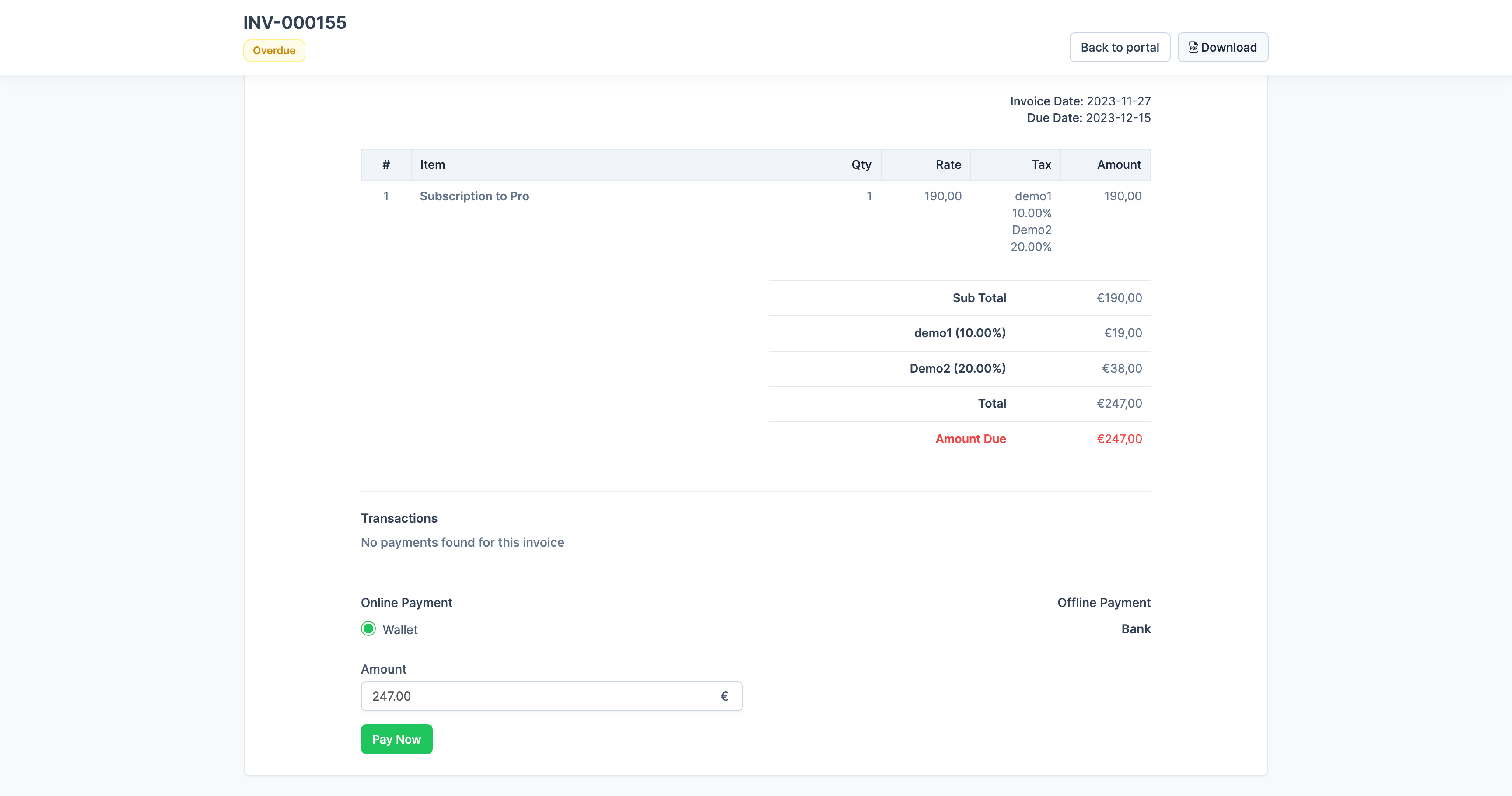This screenshot has height=796, width=1512.
Task: Select the Wallet payment radio button
Action: coord(368,628)
